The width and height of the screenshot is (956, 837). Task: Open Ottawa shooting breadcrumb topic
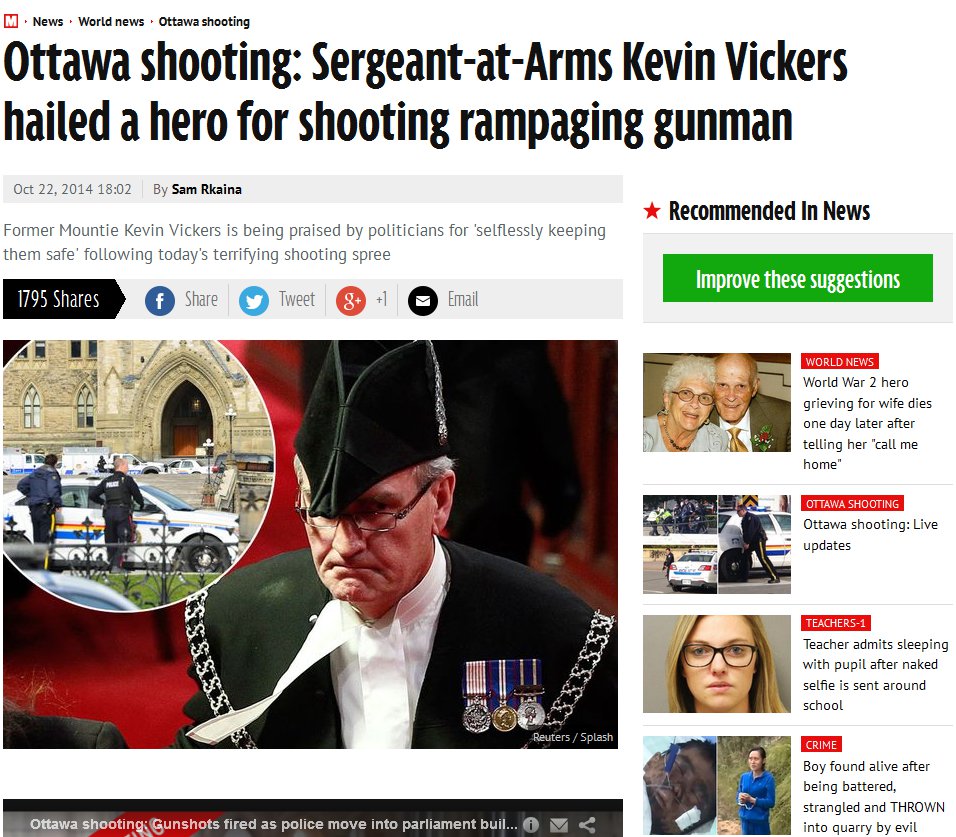pos(204,21)
